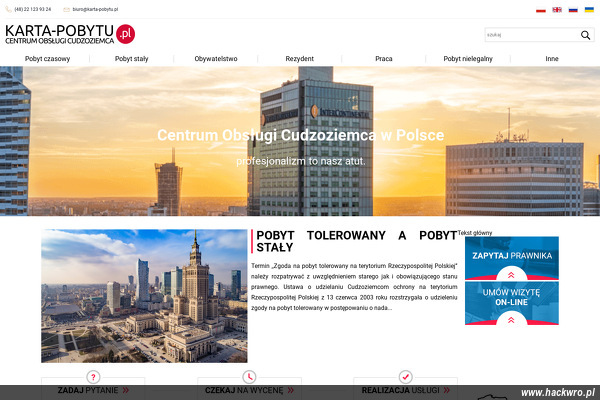Click the phone number (48) 22 123 93 24
Screen dimensions: 600x400
[33, 9]
